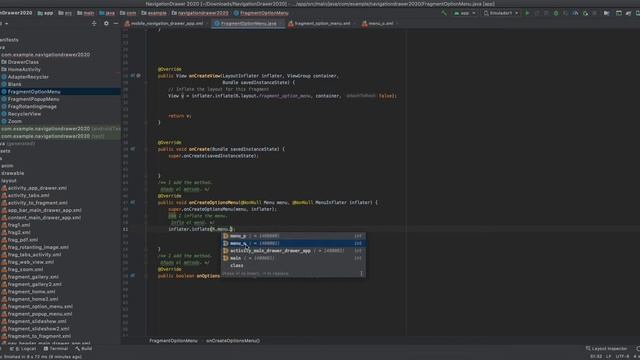Click the example breadcrumb folder

point(154,13)
